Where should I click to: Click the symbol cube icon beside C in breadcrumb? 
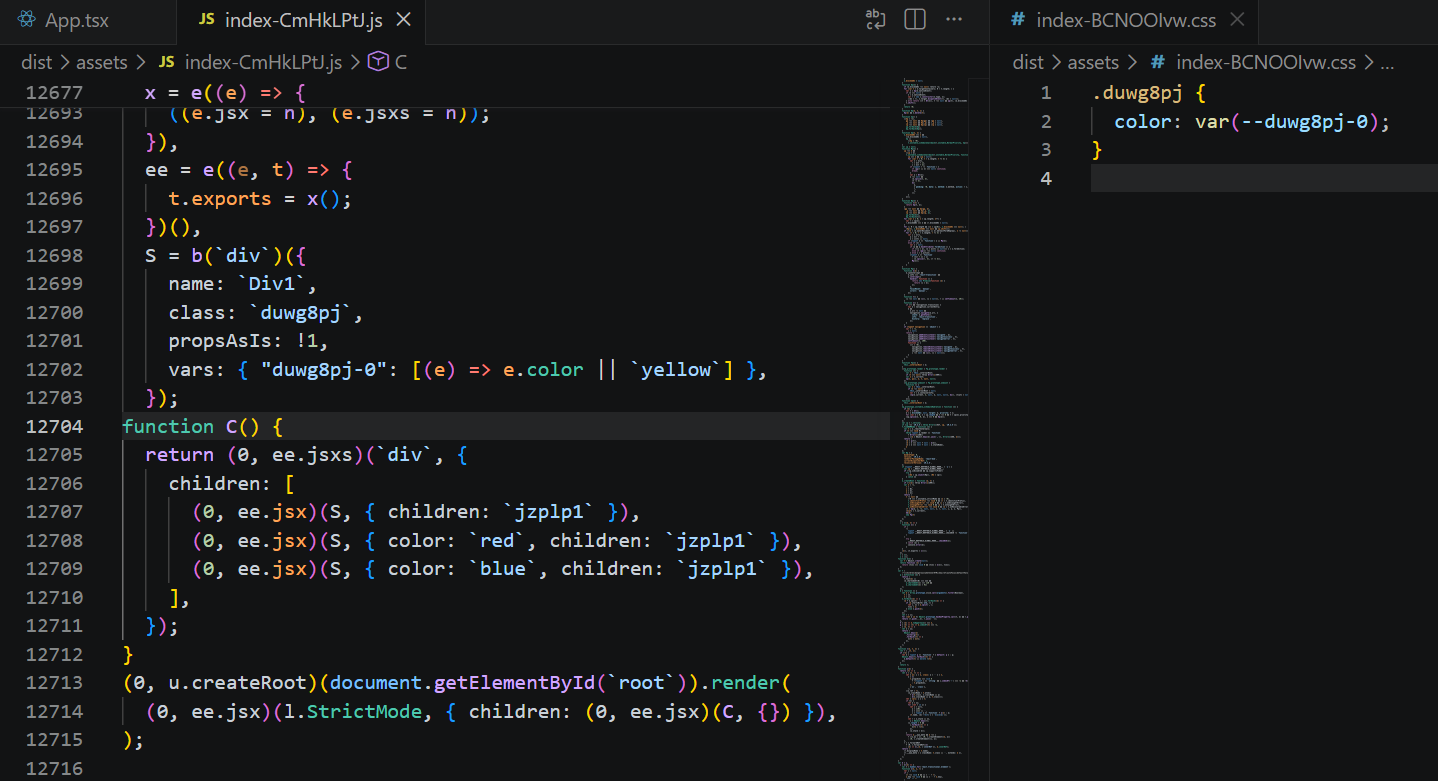pyautogui.click(x=378, y=62)
